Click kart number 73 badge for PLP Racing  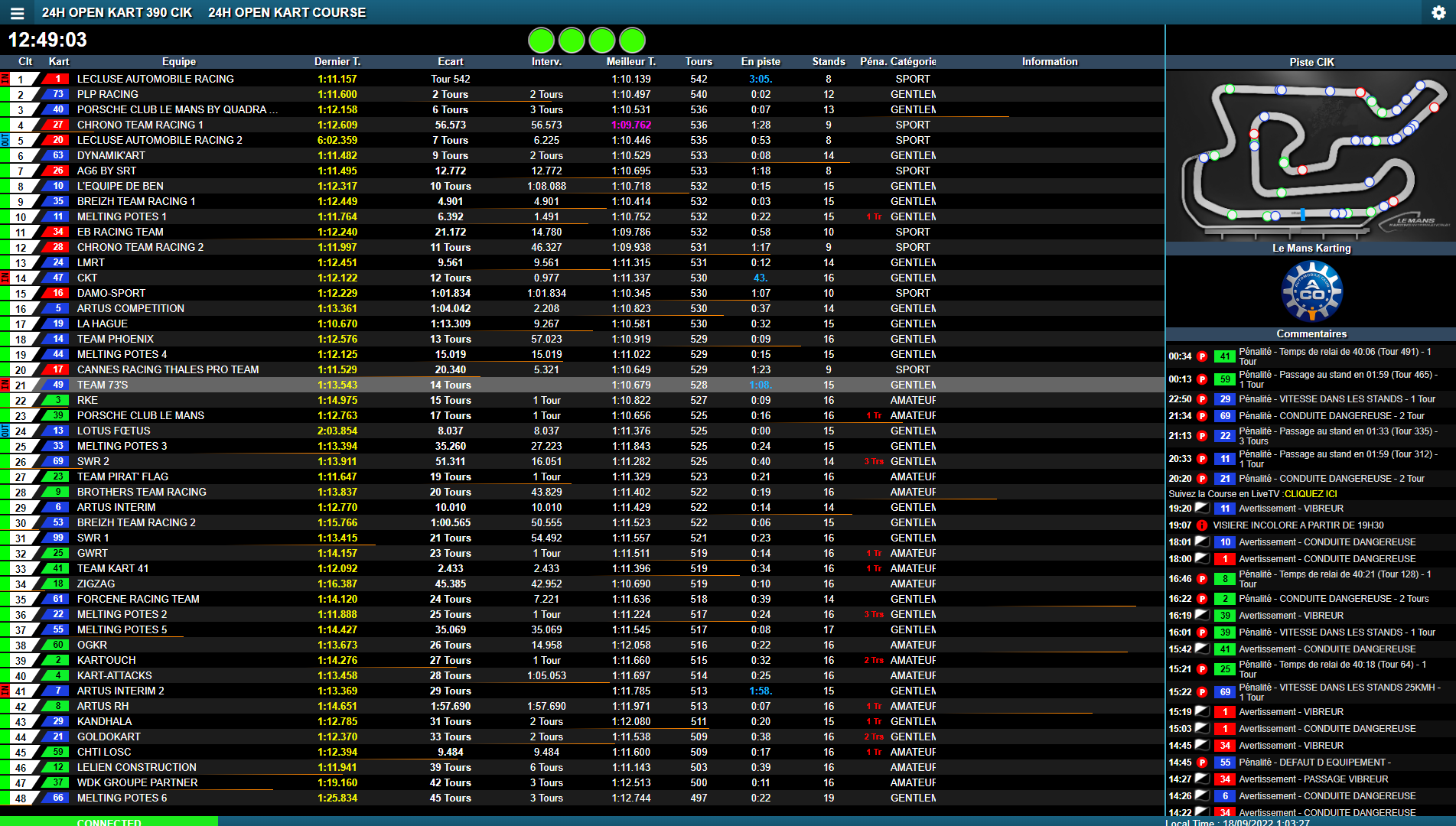coord(57,94)
